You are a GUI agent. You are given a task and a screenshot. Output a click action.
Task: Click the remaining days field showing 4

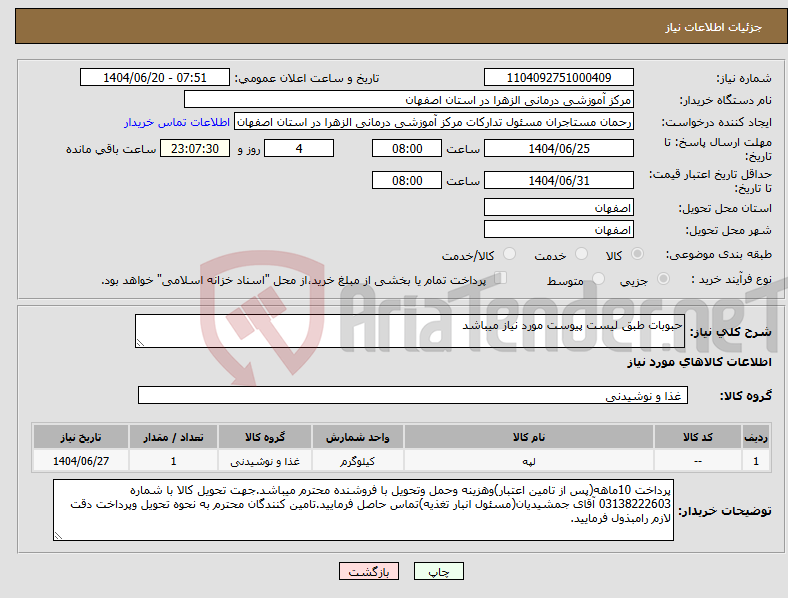pos(299,148)
